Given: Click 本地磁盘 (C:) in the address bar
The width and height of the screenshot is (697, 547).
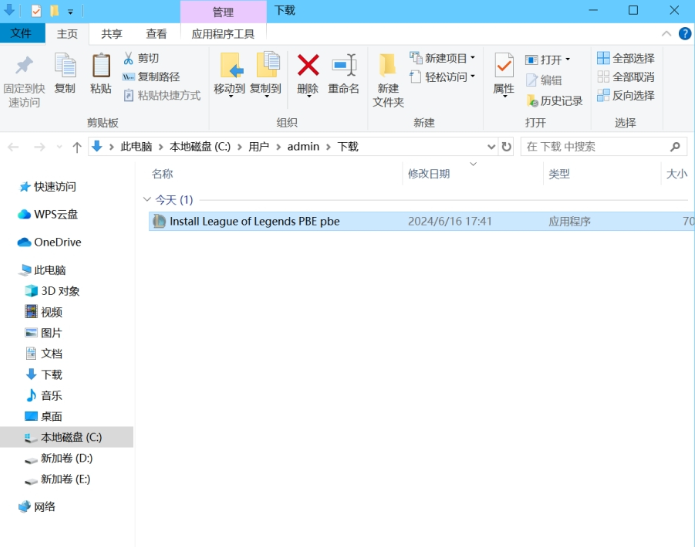Looking at the screenshot, I should (200, 147).
